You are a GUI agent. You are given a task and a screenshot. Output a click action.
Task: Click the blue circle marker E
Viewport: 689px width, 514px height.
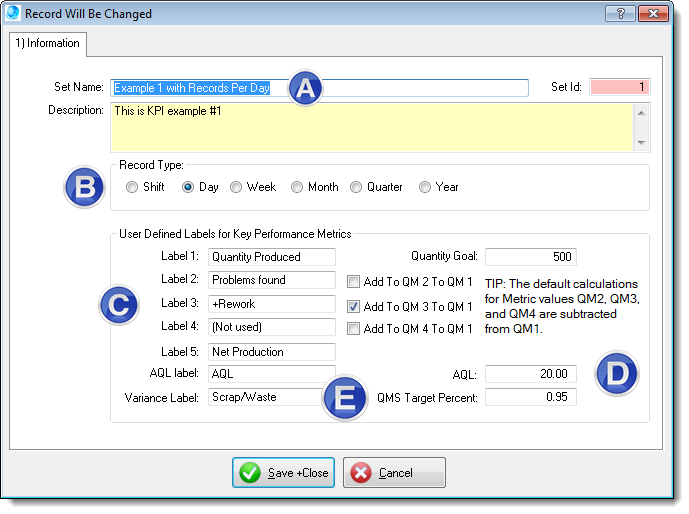[343, 398]
